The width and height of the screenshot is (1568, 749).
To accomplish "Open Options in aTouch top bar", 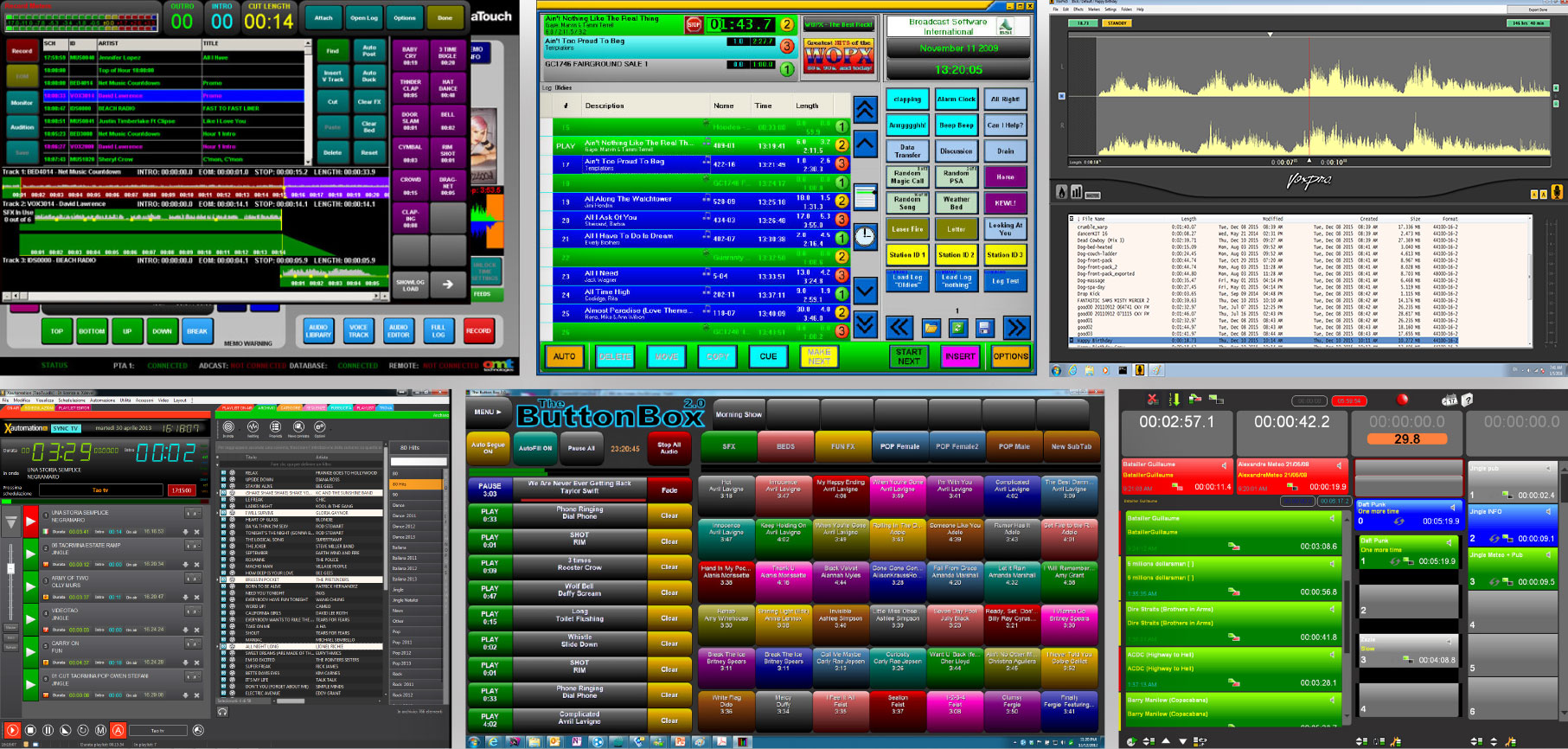I will 405,17.
